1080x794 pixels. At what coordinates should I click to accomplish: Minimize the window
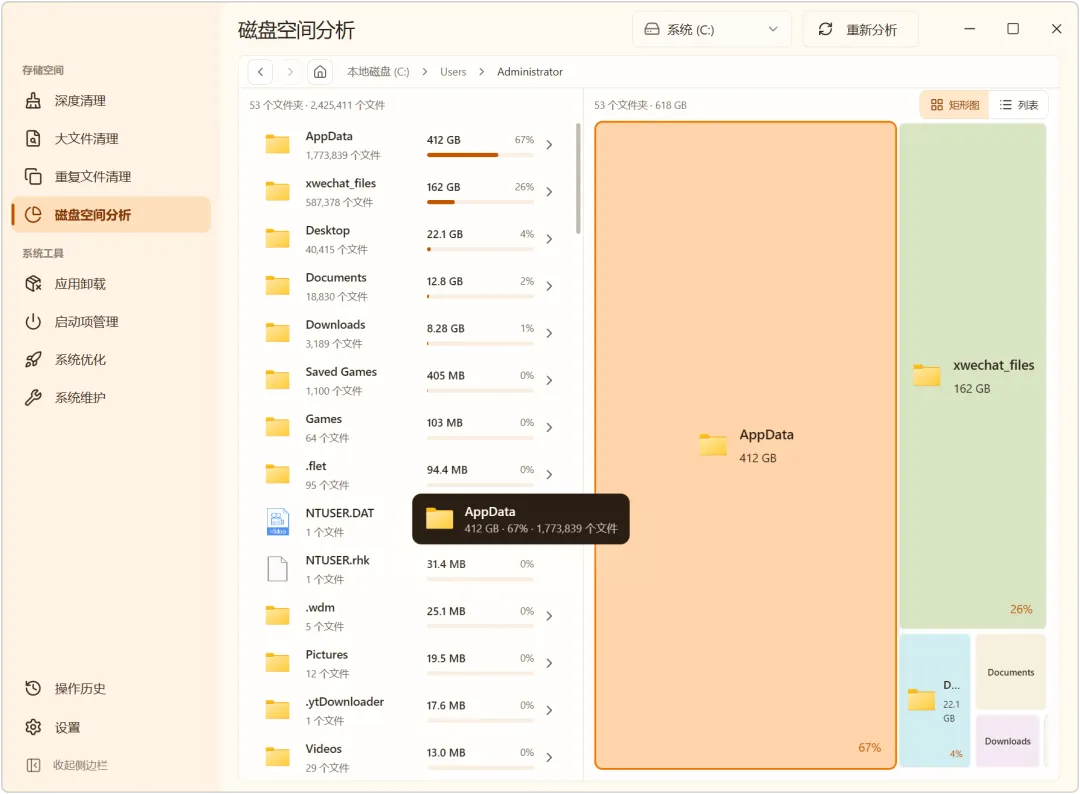point(970,29)
